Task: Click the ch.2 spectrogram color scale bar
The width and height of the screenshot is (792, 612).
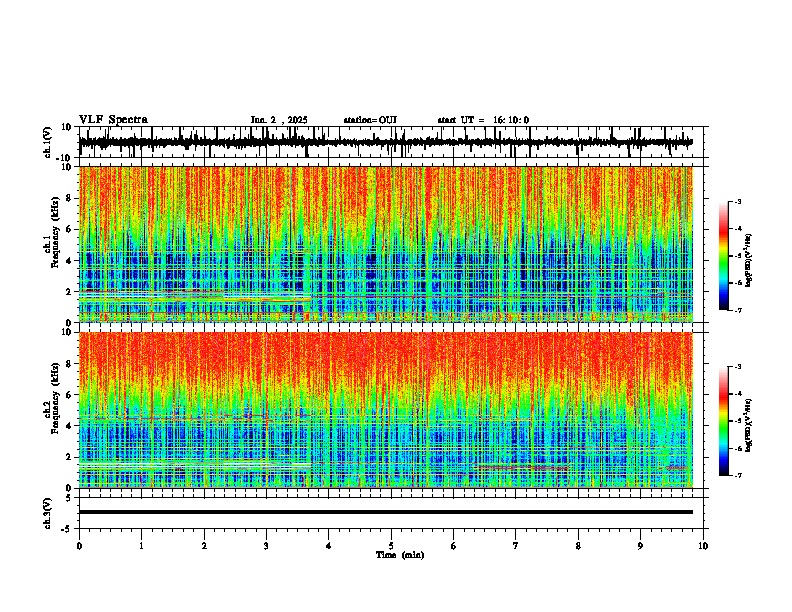Action: [724, 421]
